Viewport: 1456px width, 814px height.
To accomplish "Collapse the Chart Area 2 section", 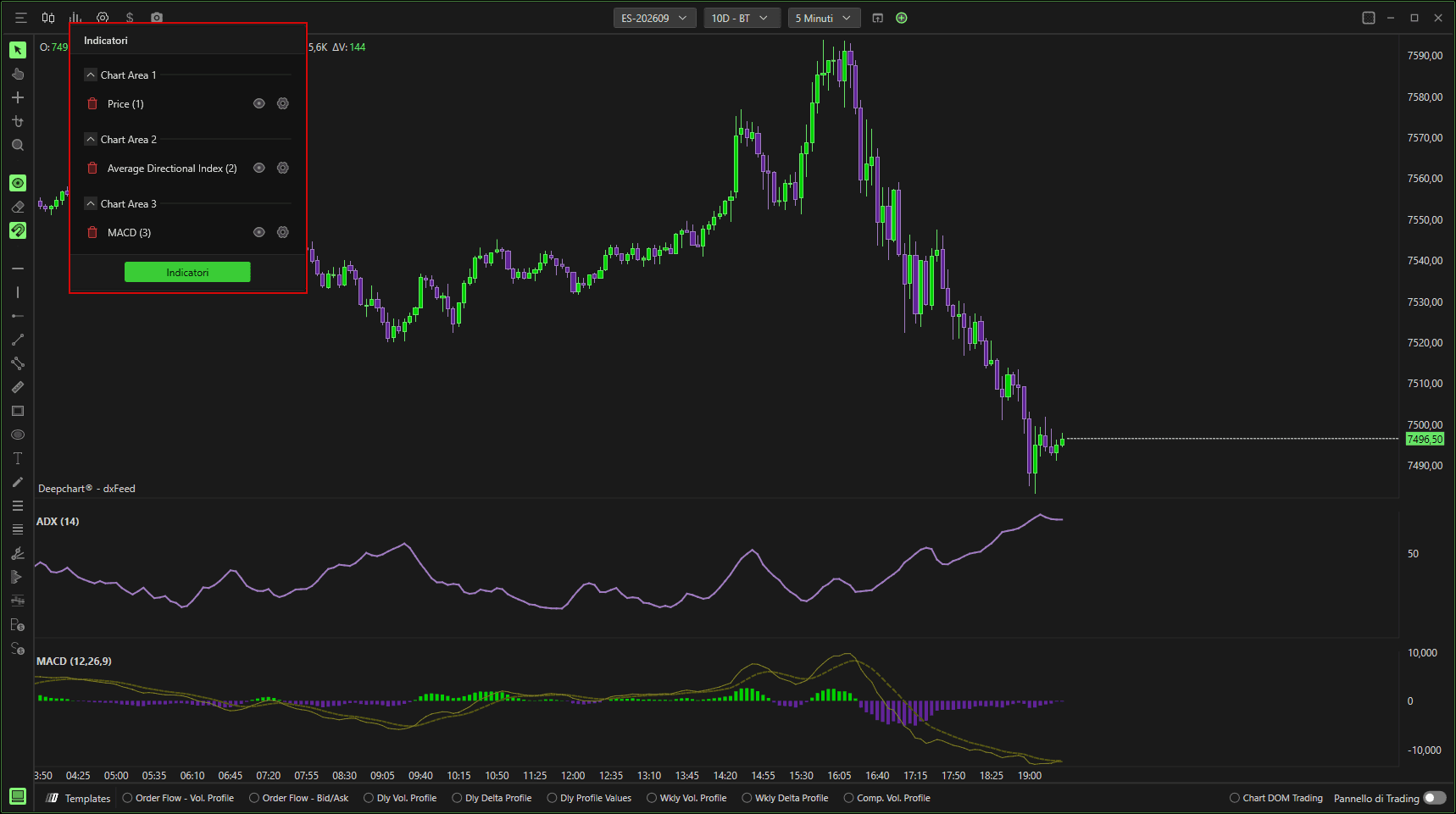I will coord(91,139).
